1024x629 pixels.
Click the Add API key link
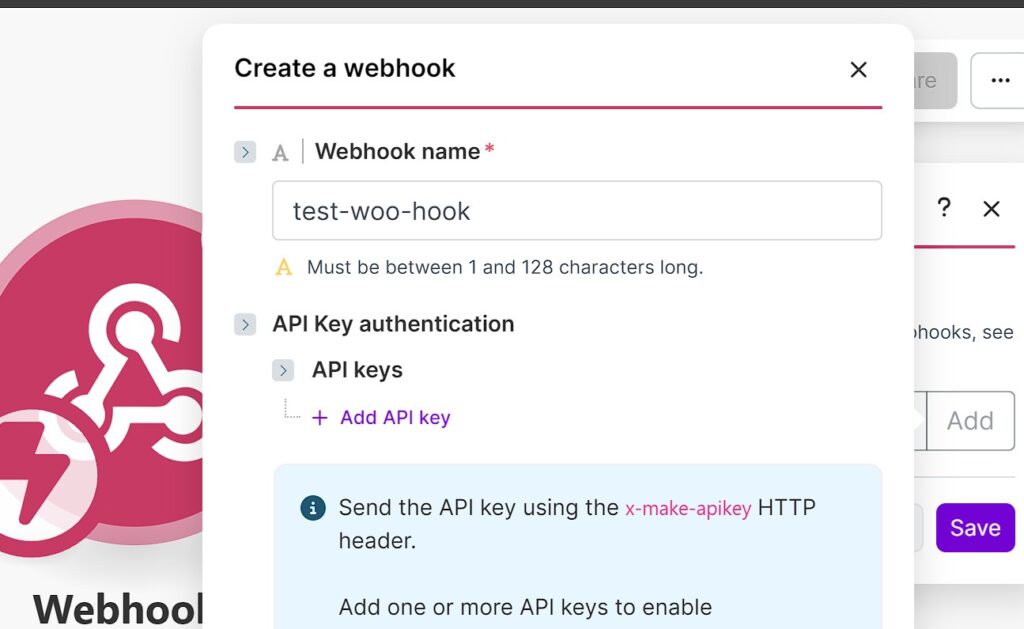coord(395,418)
